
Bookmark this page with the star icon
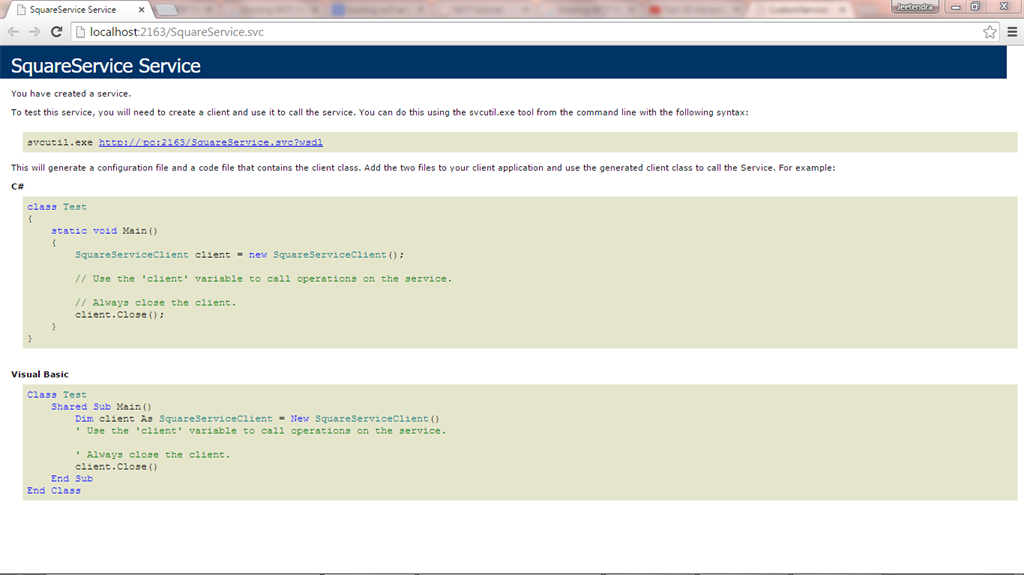pyautogui.click(x=989, y=31)
